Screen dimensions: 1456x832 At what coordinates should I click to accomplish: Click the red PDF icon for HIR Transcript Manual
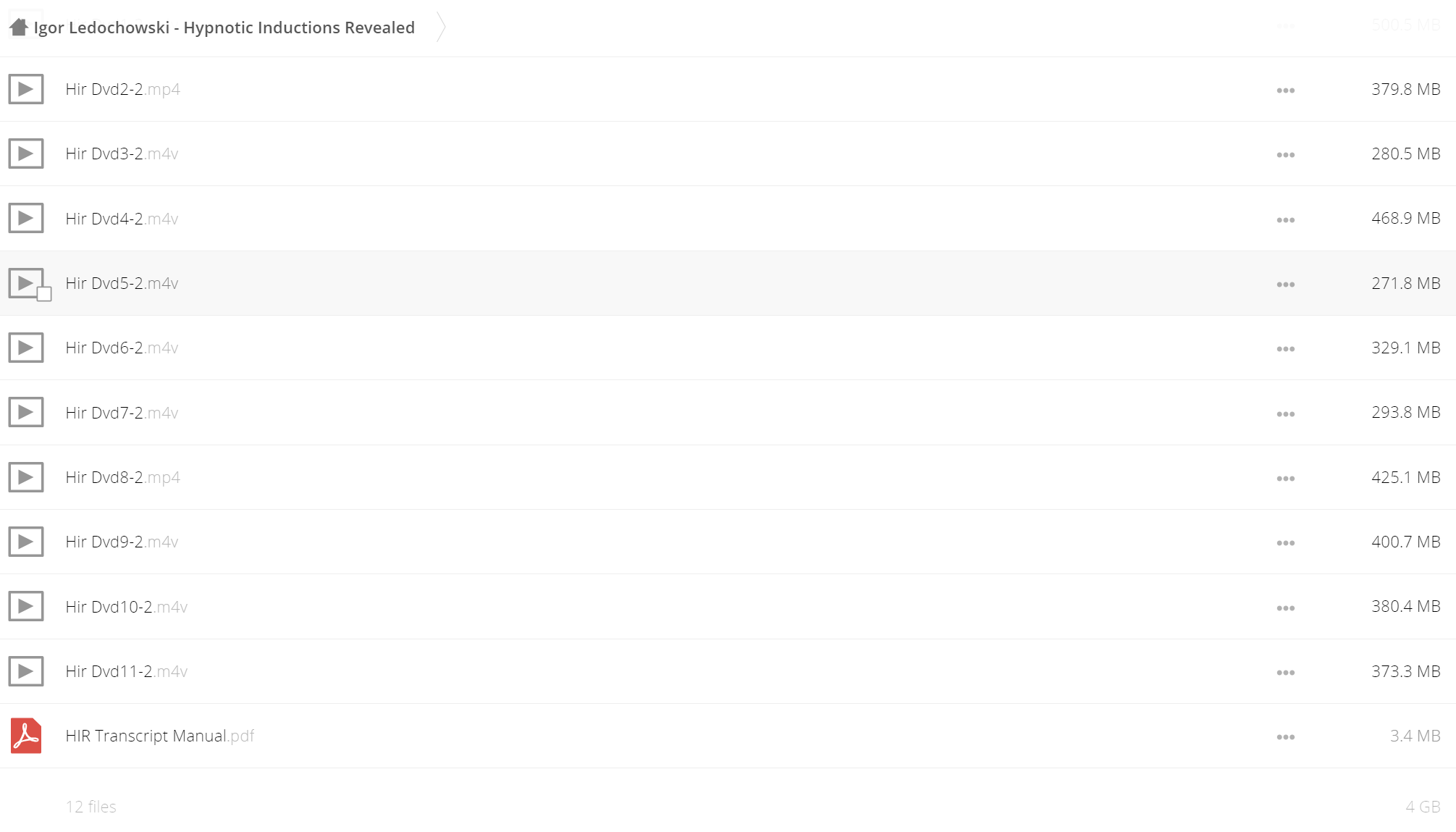(26, 736)
